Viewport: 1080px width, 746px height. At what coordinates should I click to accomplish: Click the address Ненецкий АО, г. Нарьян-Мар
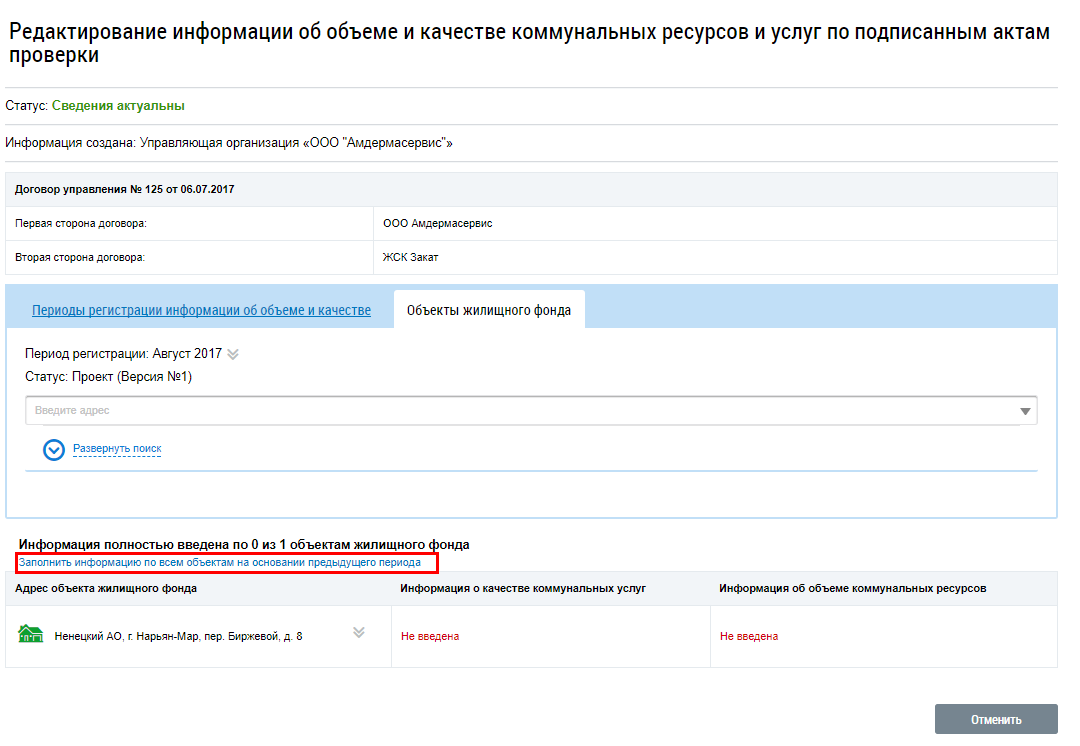point(178,636)
